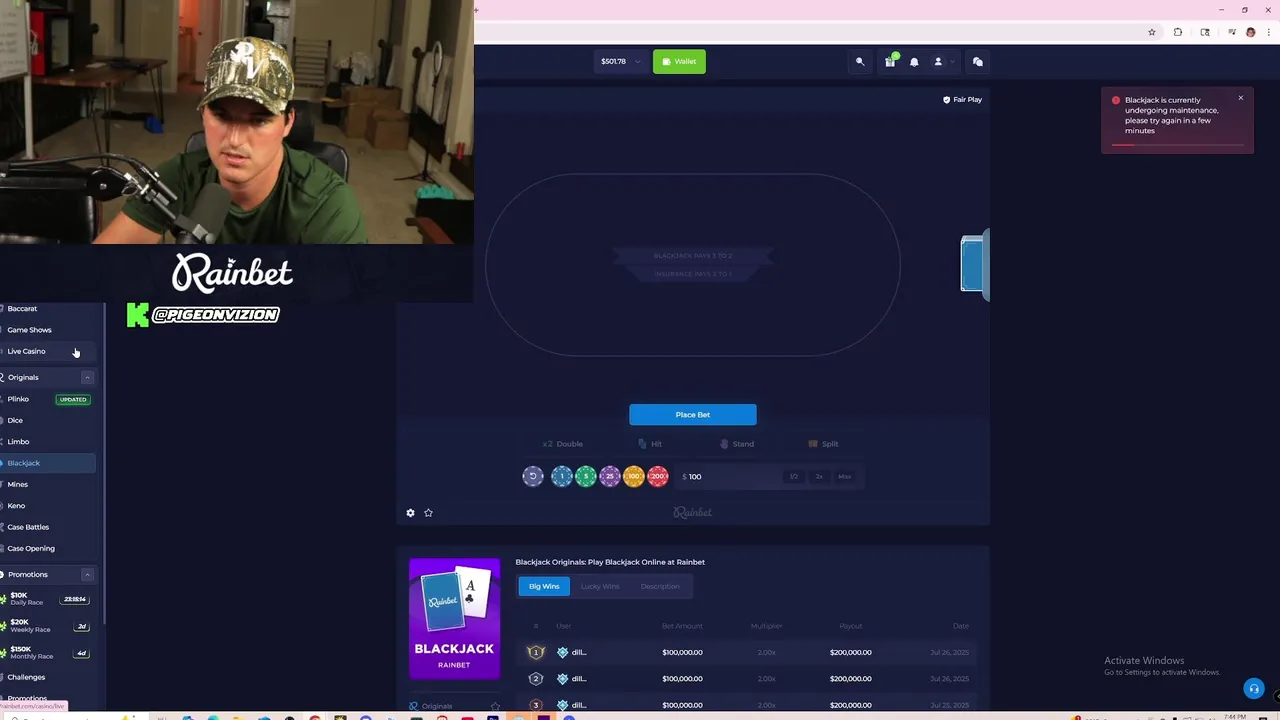Halve the bet with 1/2 button
The image size is (1280, 720).
(x=794, y=477)
